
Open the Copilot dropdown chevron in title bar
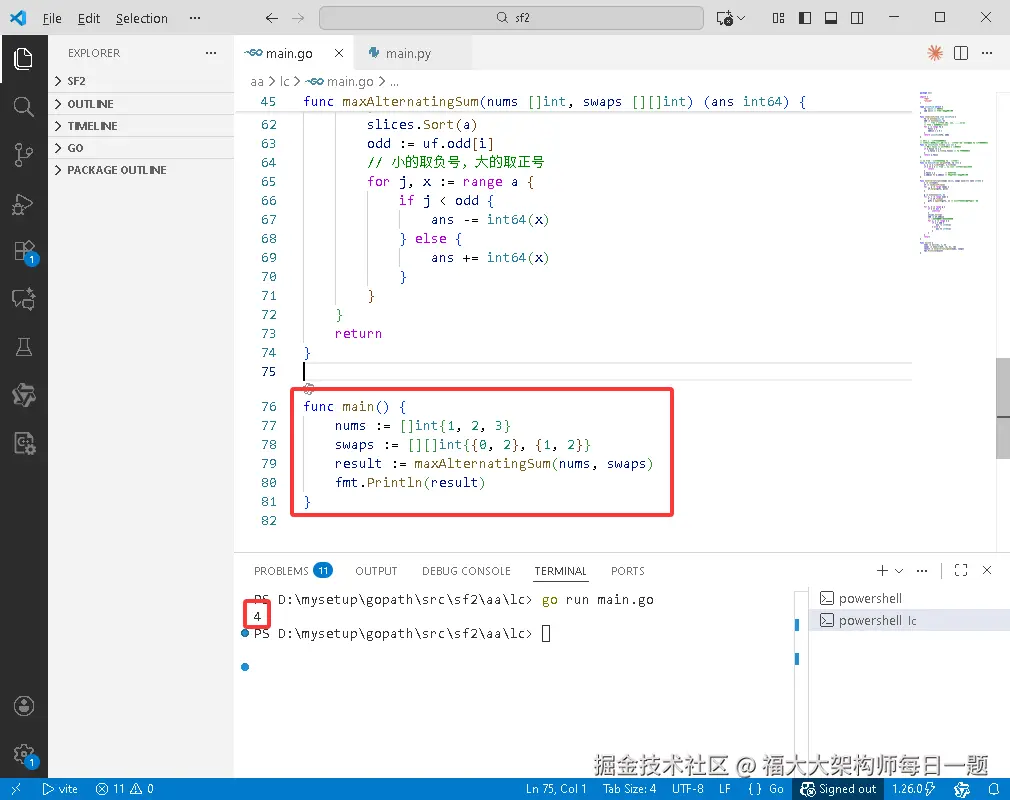click(741, 18)
